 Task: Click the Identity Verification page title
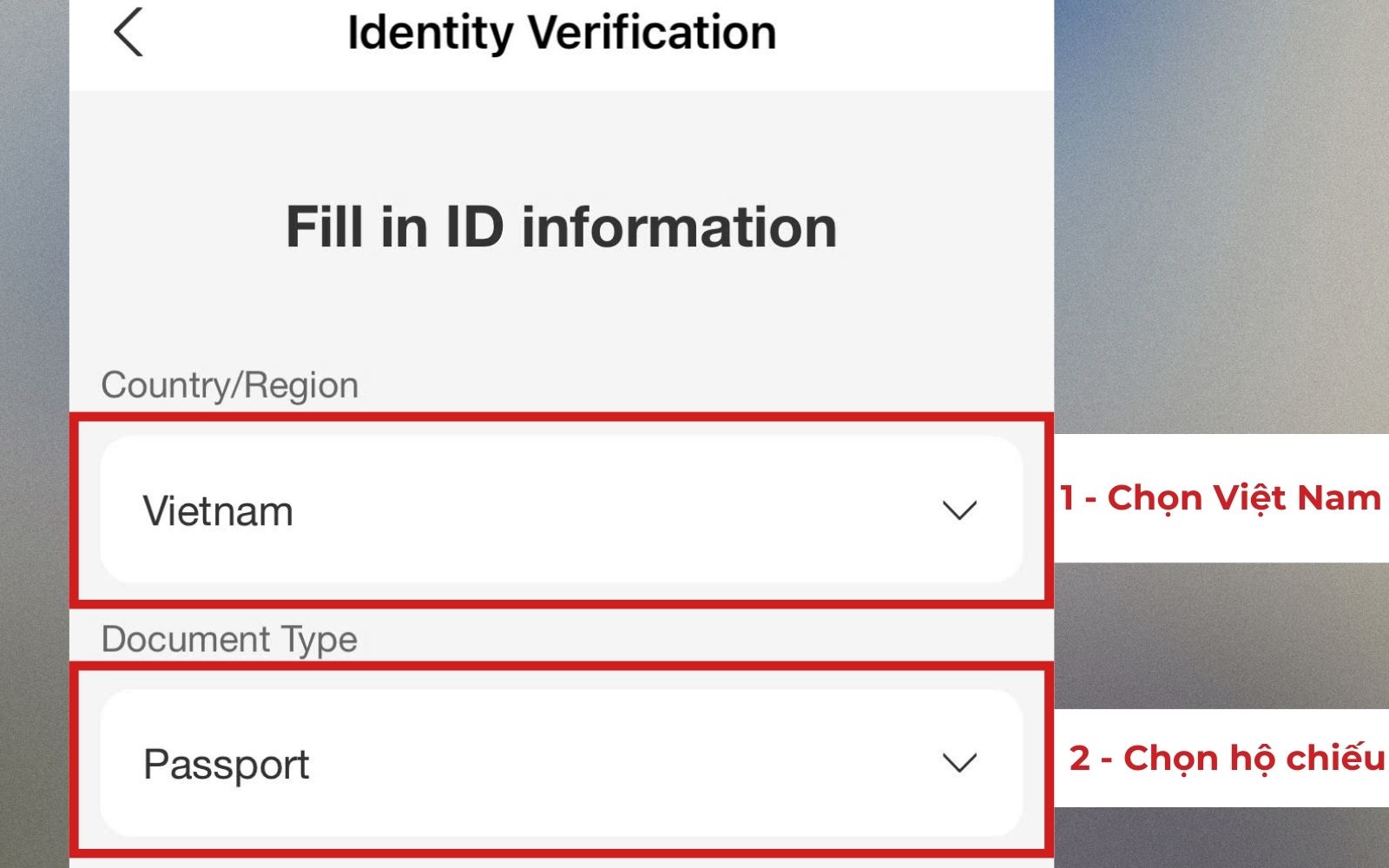pyautogui.click(x=562, y=33)
